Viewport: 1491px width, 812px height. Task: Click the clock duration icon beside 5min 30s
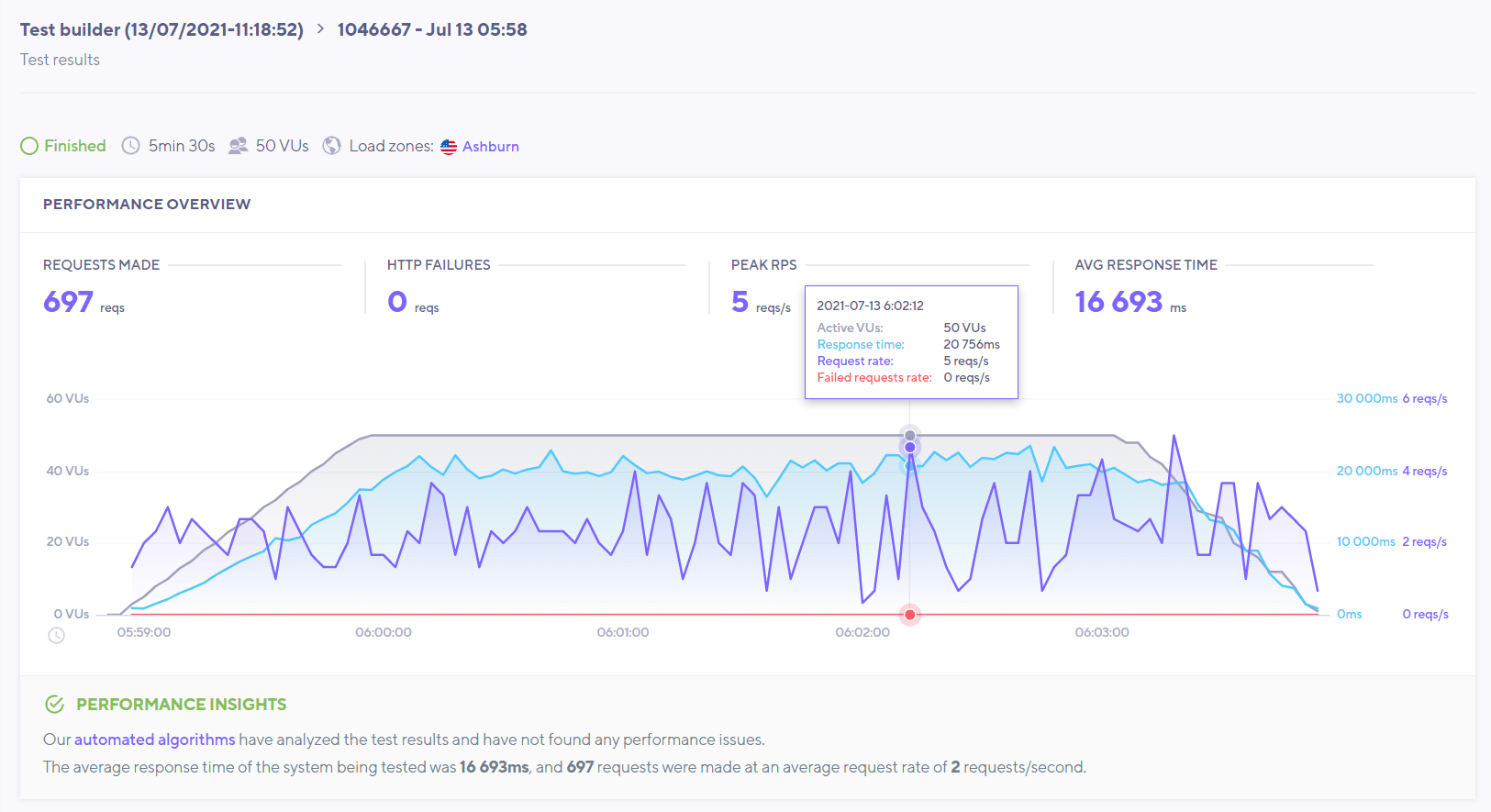point(131,146)
